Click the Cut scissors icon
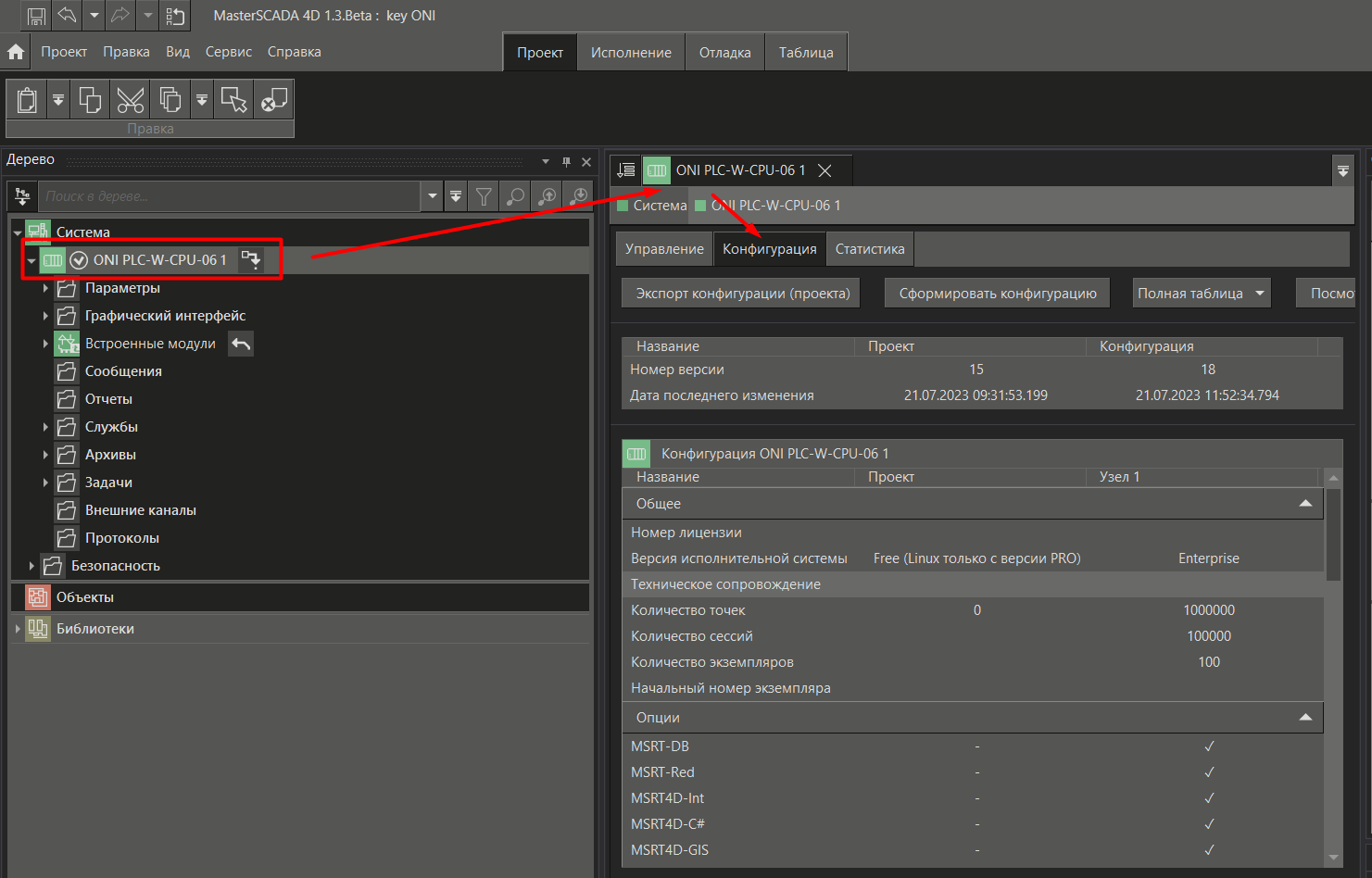 pyautogui.click(x=131, y=99)
